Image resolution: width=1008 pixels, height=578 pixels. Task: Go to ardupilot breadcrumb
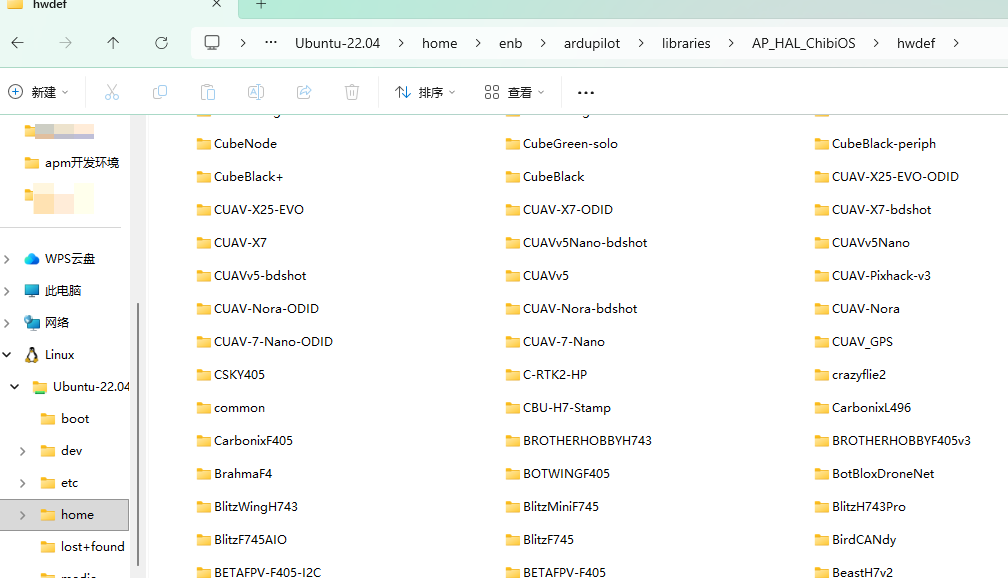(x=592, y=43)
